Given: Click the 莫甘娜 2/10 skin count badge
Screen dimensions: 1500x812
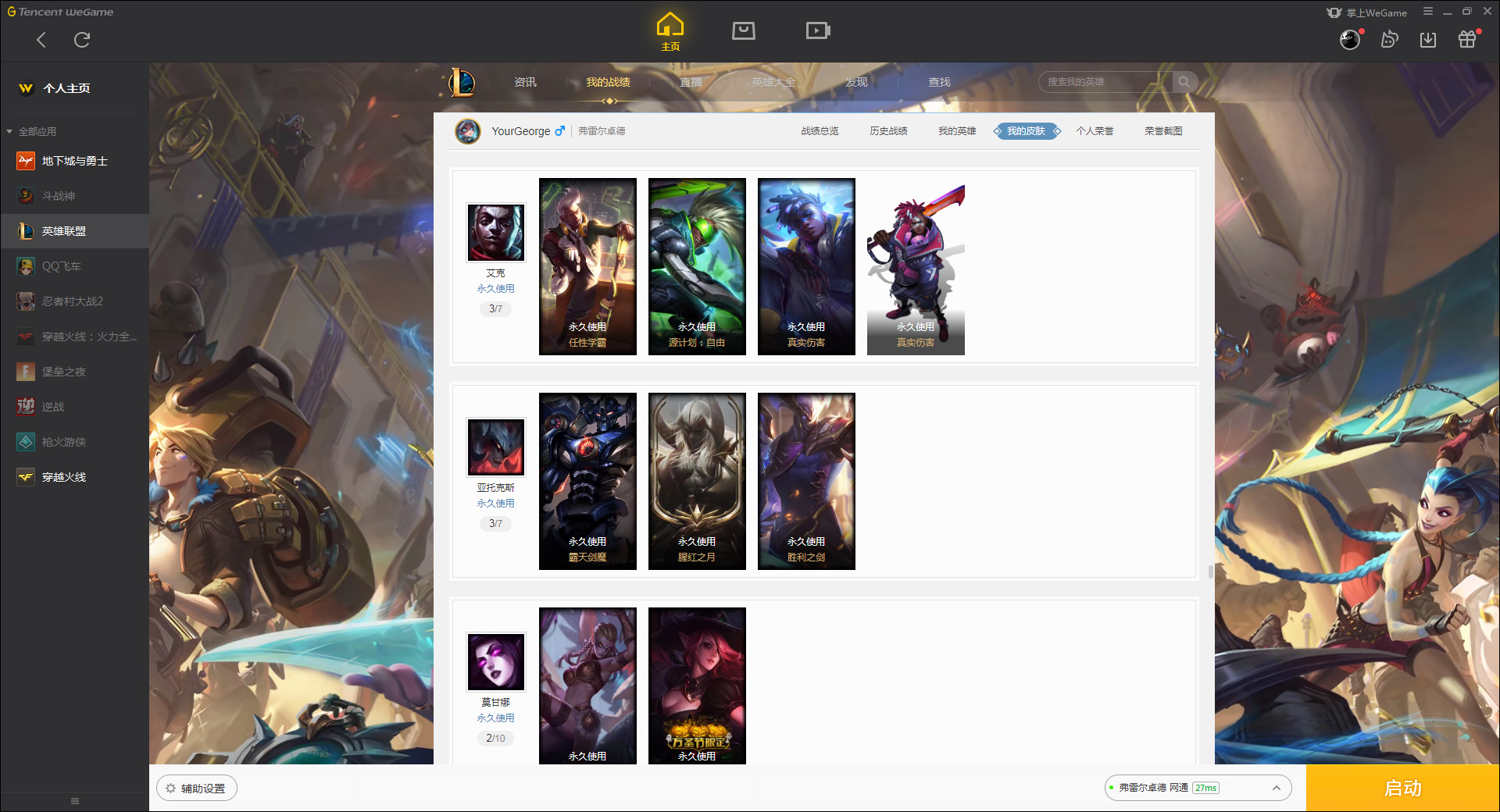Looking at the screenshot, I should pos(495,738).
